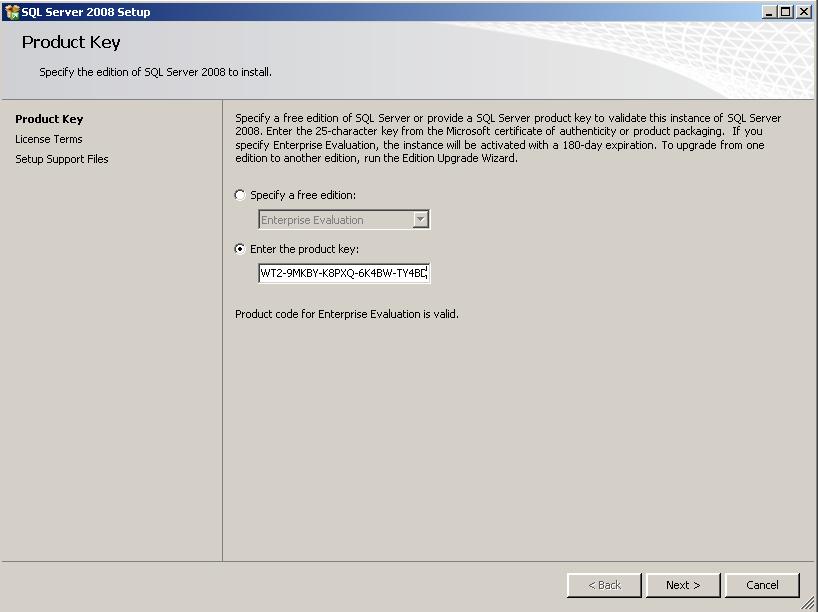
Task: Select the 'Specify a free edition' radio button
Action: [x=240, y=195]
